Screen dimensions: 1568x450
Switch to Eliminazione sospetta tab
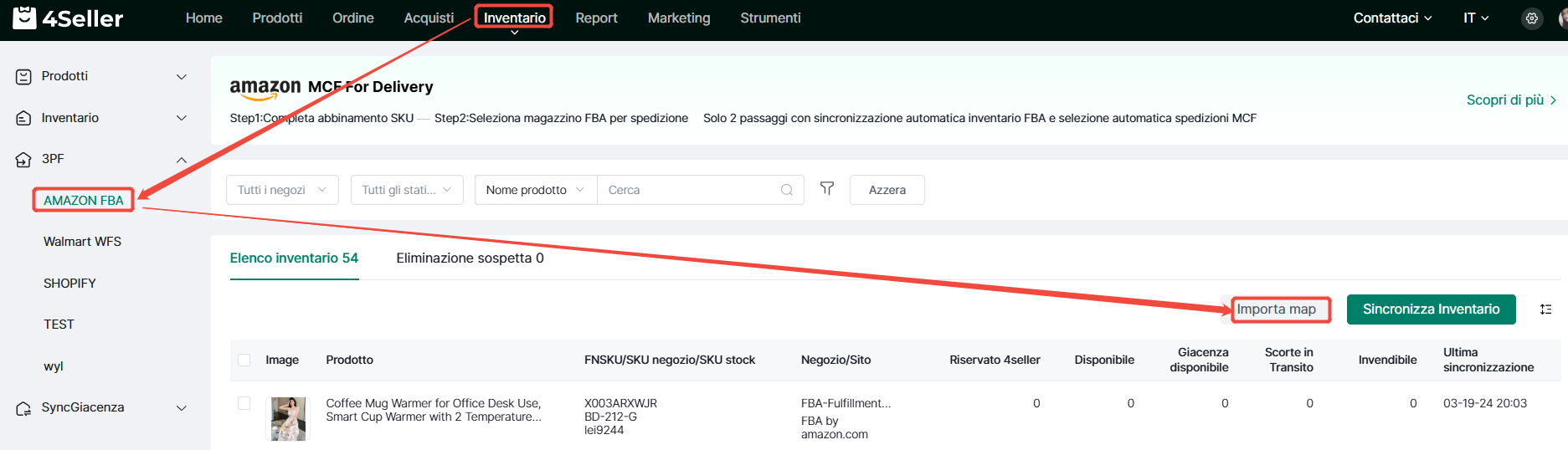coord(470,258)
